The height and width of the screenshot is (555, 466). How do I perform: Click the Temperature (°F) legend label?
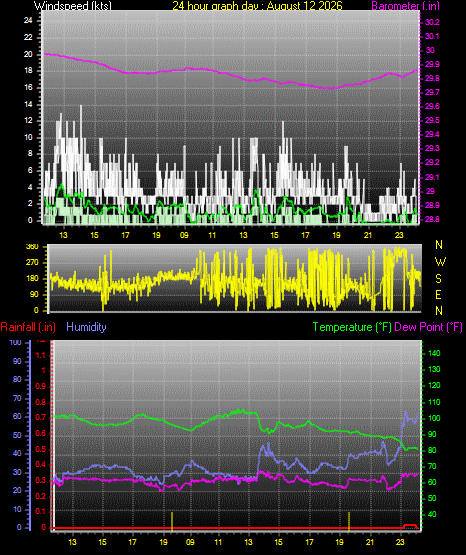[352, 327]
